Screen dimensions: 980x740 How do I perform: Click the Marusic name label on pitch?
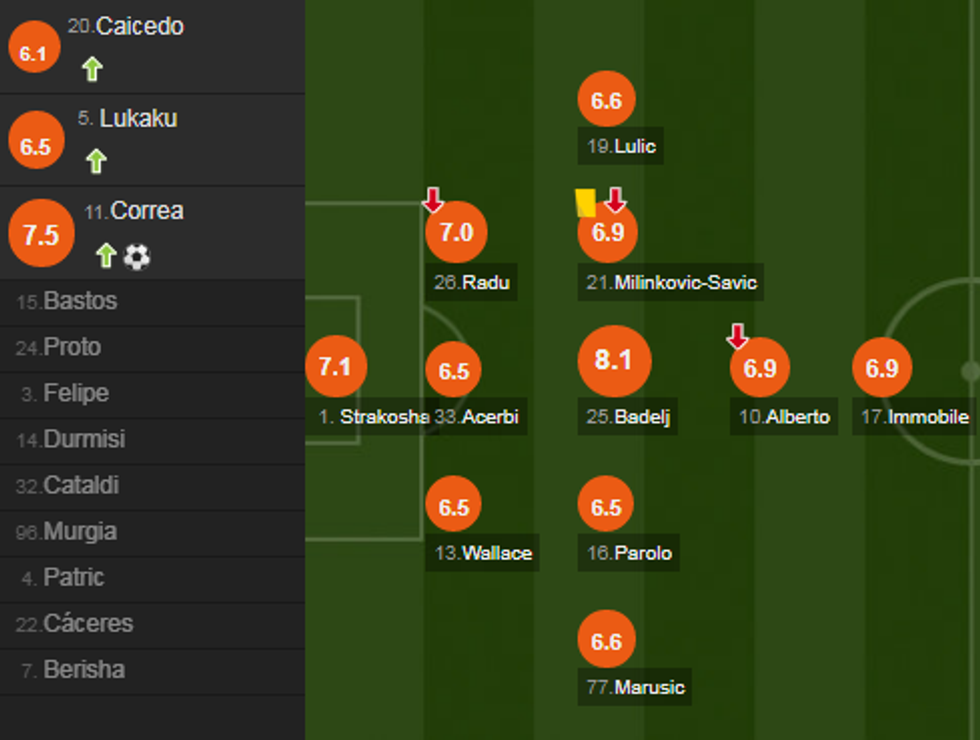(636, 688)
